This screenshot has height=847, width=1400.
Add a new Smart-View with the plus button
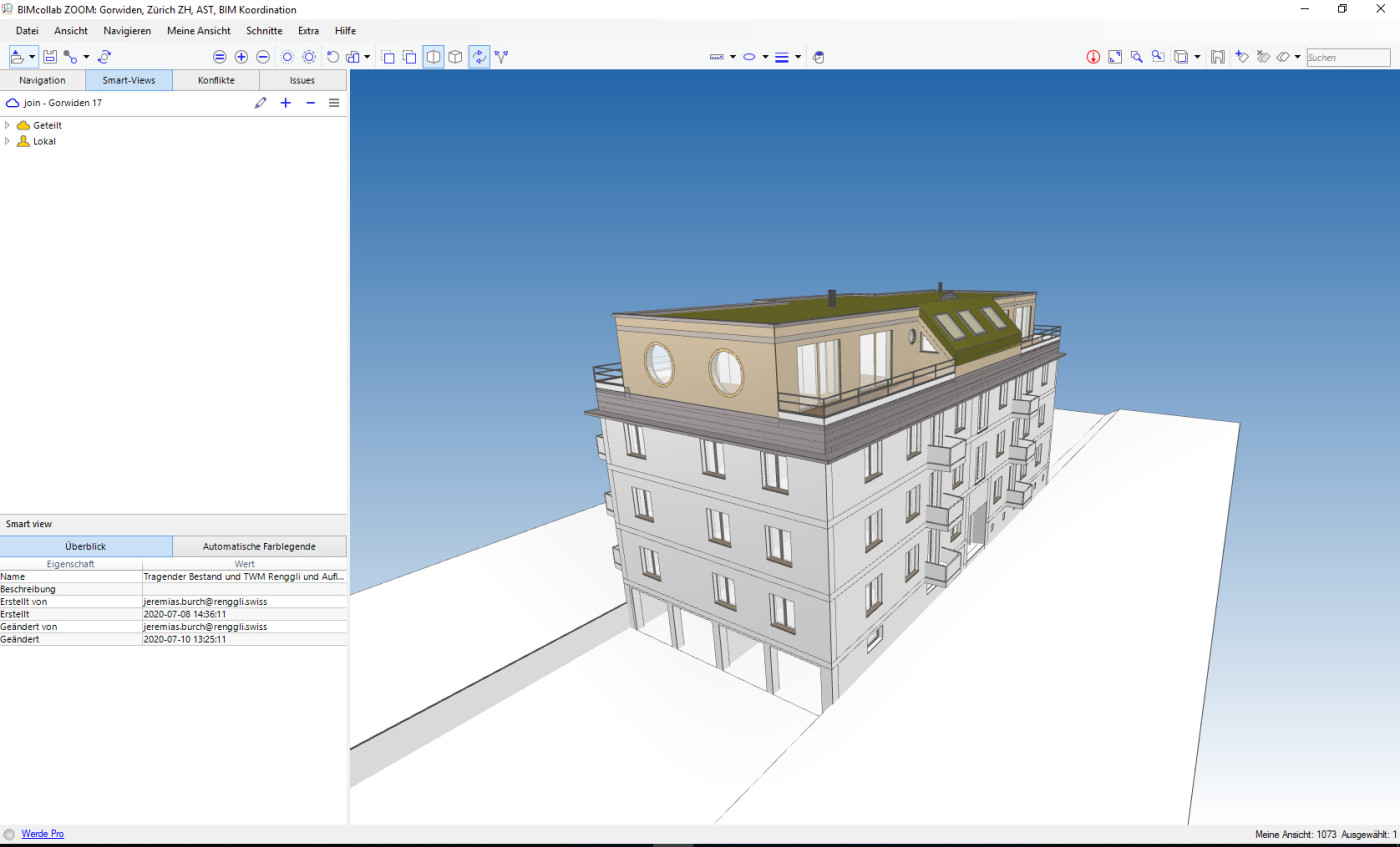coord(285,103)
